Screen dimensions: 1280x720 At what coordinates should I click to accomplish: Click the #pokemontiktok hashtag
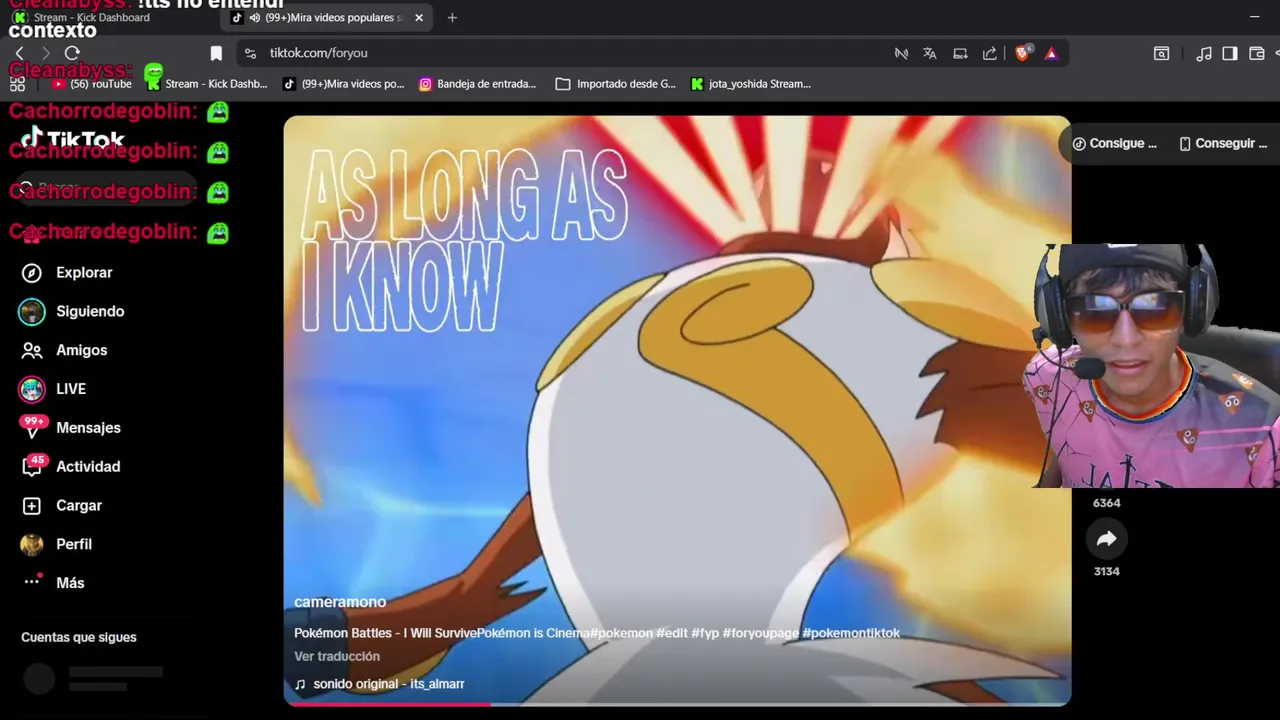coord(851,633)
